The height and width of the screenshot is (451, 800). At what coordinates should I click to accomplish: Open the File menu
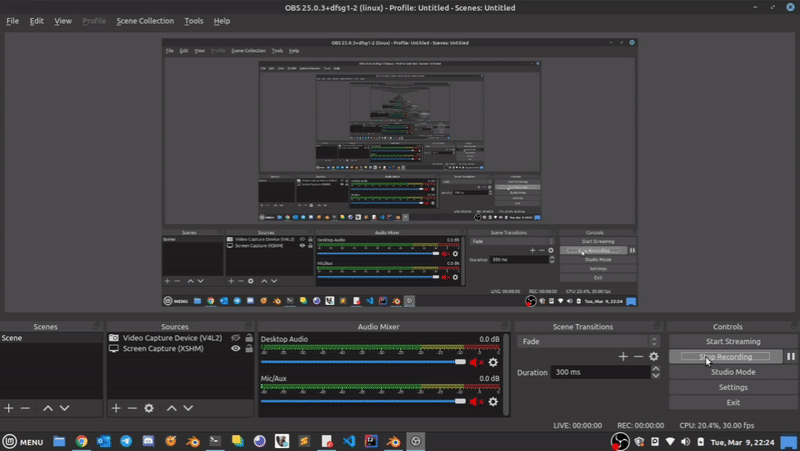point(12,21)
